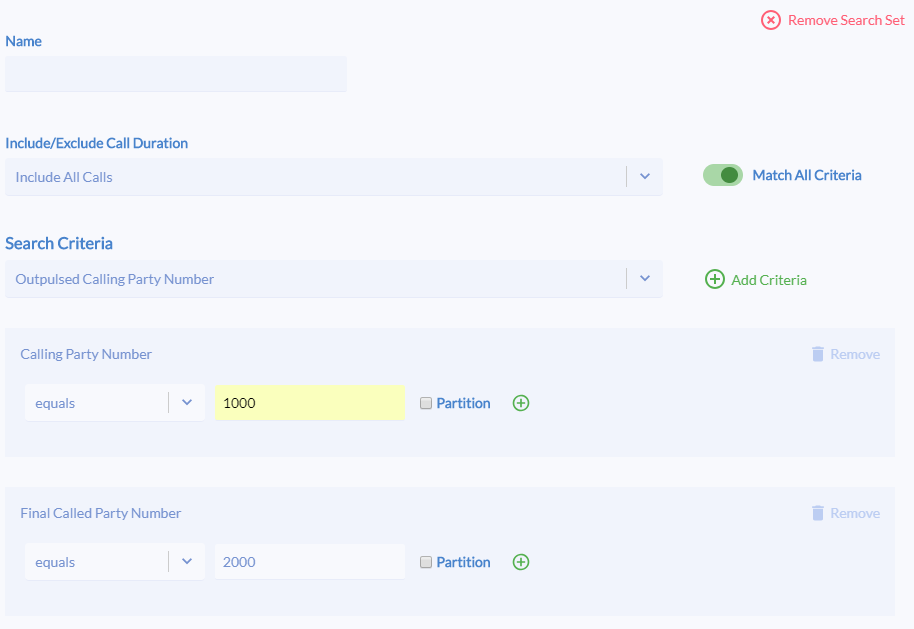
Task: Click the Remove Search Set X icon
Action: click(771, 20)
